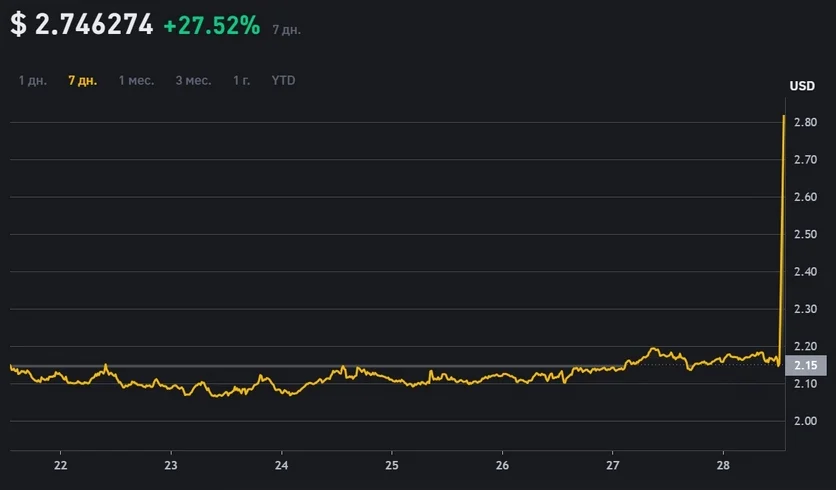Screen dimensions: 836x490
Task: Click the 2.15 price tag on axis
Action: (x=806, y=365)
